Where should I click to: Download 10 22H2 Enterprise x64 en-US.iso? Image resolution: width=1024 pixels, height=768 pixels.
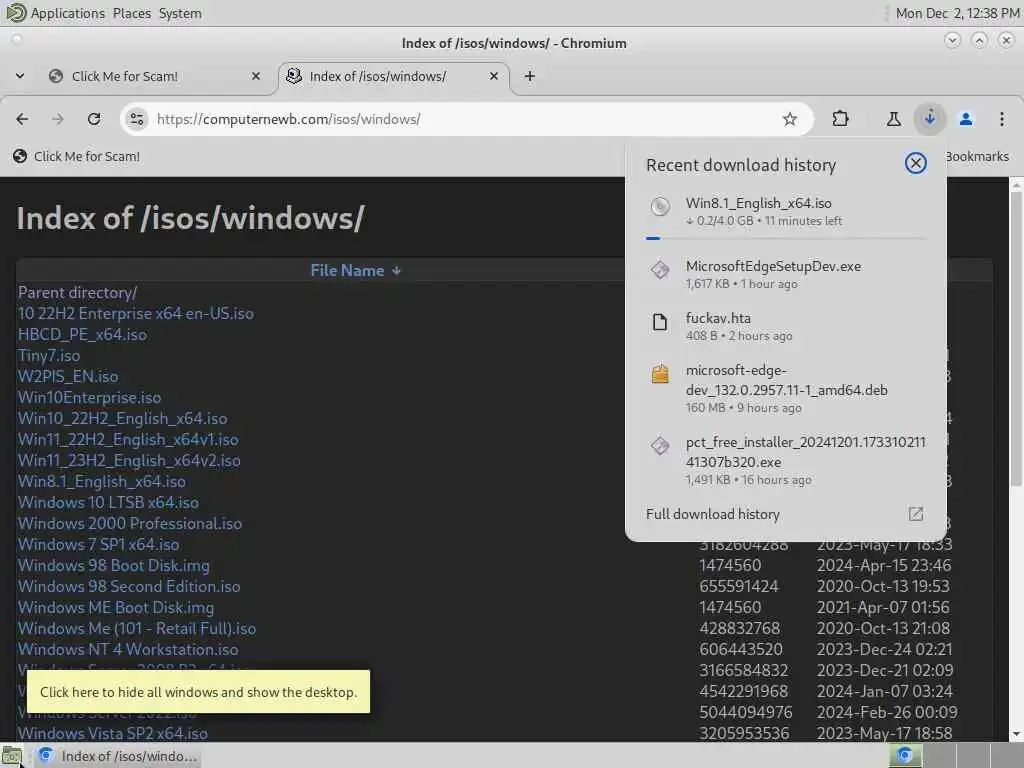136,313
